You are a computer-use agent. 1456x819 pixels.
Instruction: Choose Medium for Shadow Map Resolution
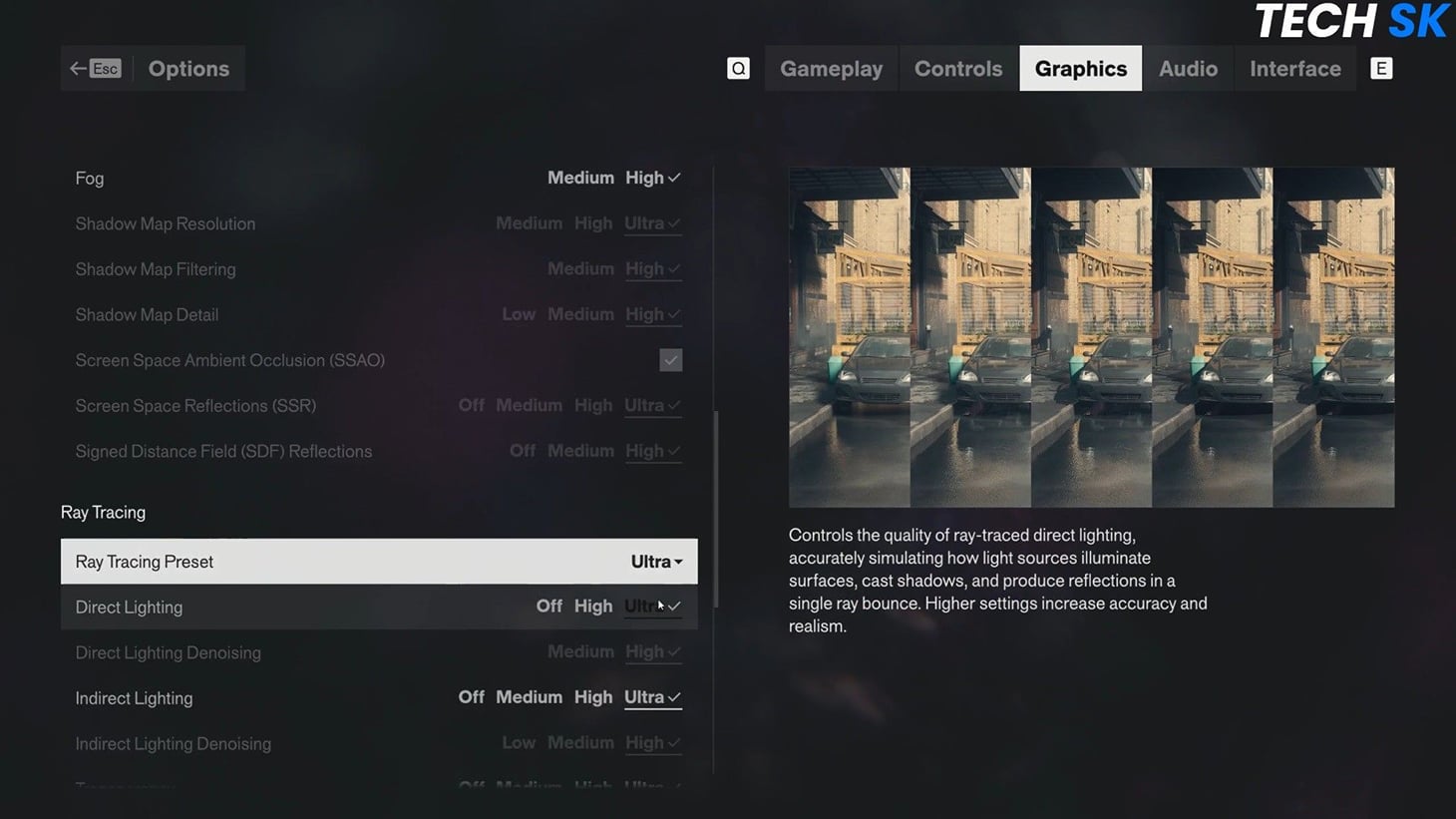530,223
